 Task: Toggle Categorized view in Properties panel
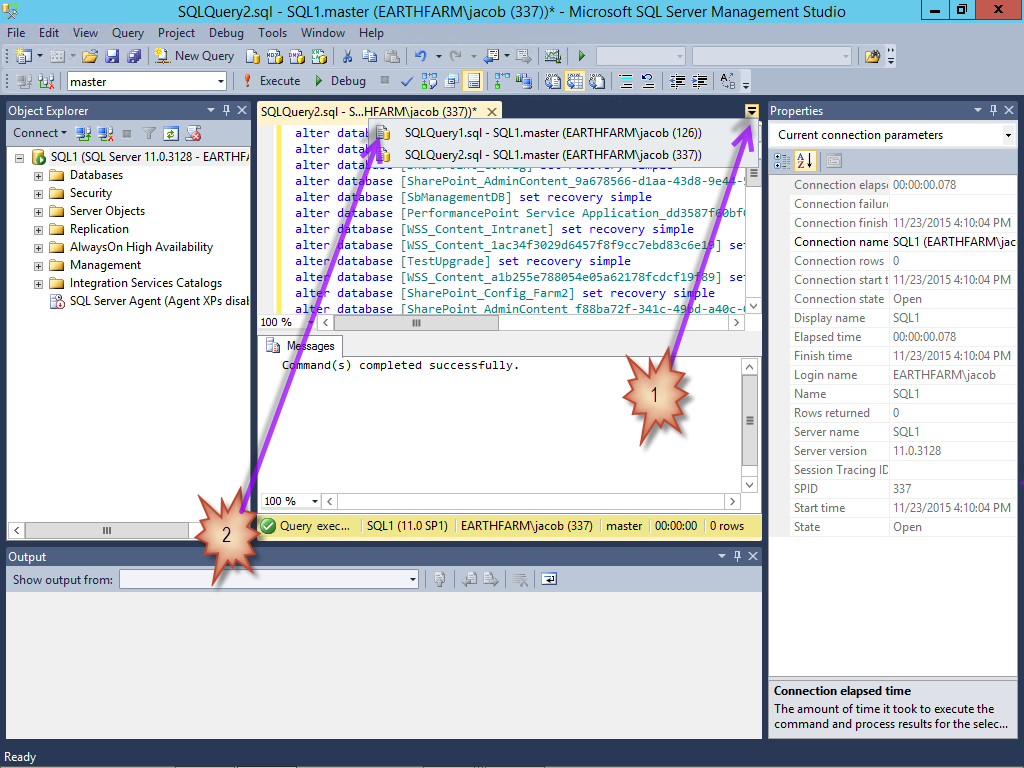tap(782, 161)
